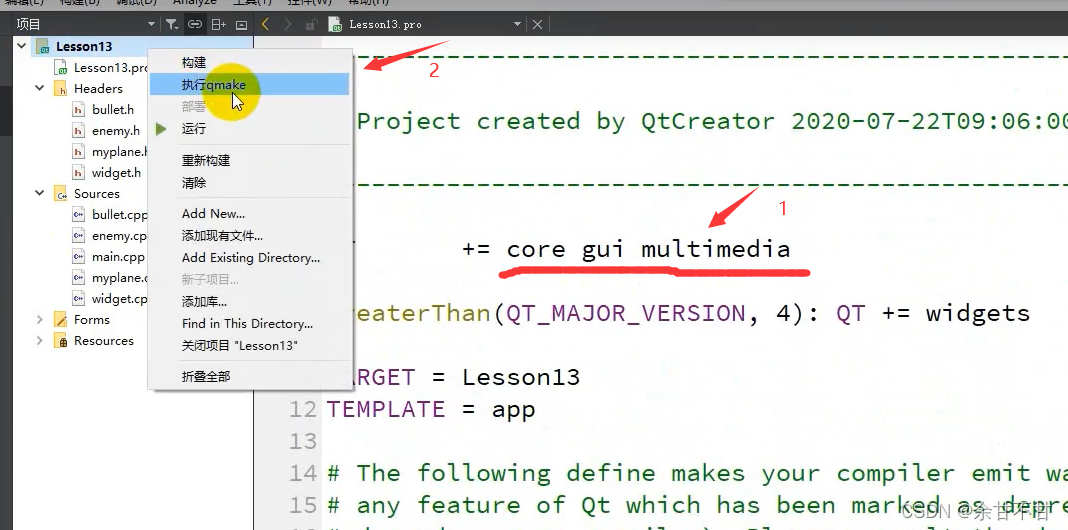Image resolution: width=1068 pixels, height=530 pixels.
Task: Click the file lock write-permission icon
Action: (311, 25)
